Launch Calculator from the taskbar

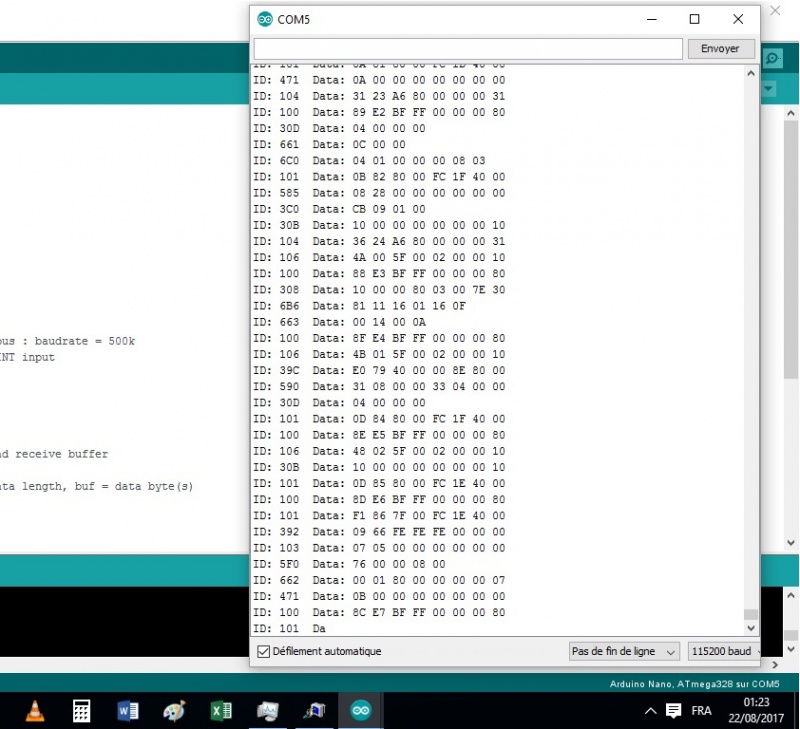coord(82,711)
